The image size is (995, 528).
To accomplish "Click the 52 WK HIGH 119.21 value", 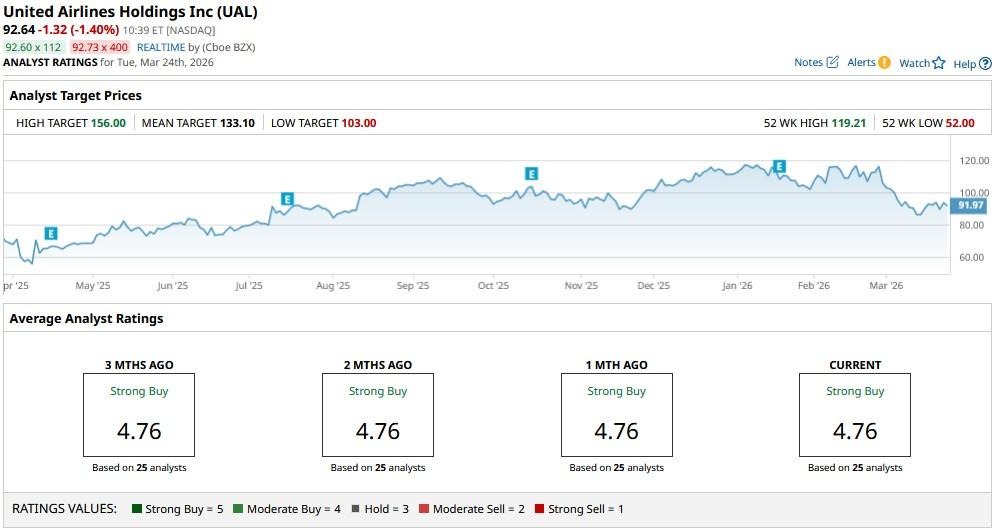I will pos(848,123).
